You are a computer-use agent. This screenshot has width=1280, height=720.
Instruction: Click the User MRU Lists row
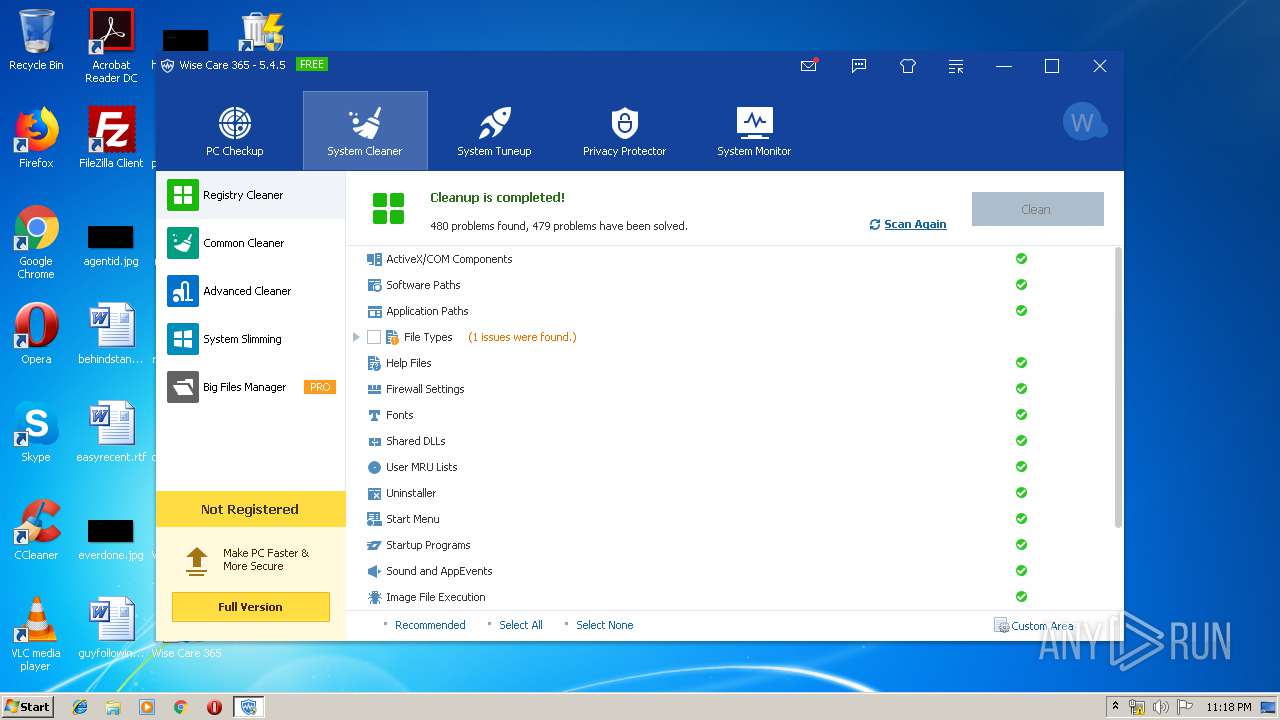pos(734,467)
